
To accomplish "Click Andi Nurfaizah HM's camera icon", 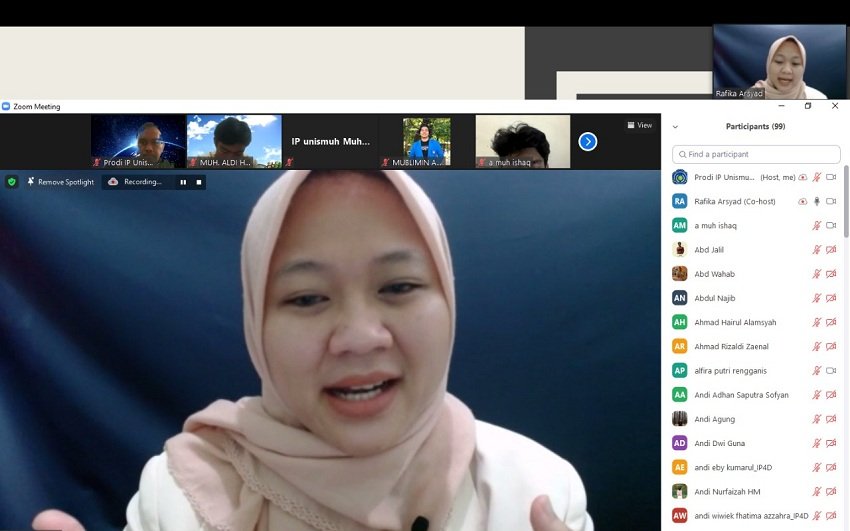I will (831, 491).
